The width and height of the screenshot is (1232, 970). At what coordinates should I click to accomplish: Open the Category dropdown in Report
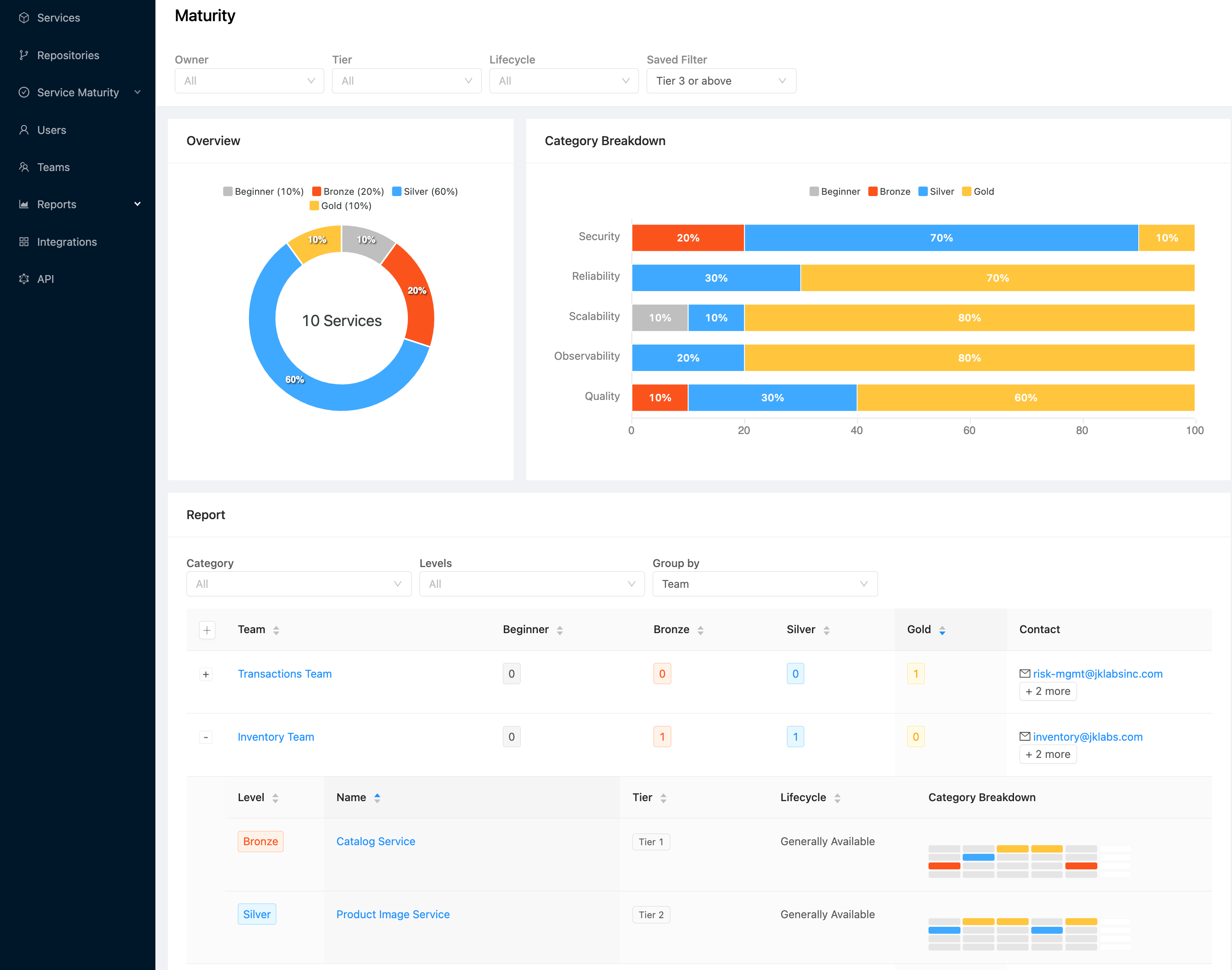coord(299,584)
